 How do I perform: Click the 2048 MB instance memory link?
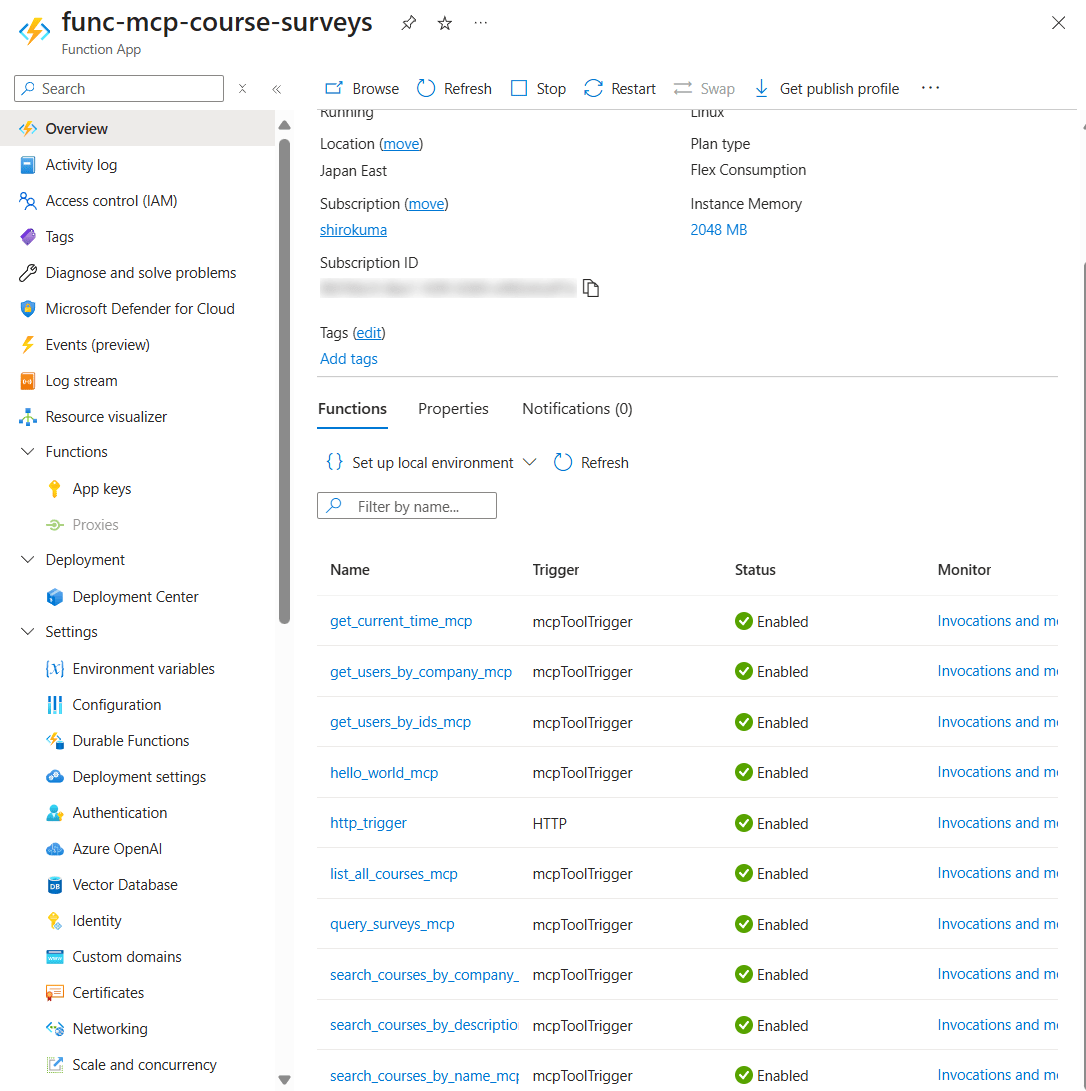[719, 230]
